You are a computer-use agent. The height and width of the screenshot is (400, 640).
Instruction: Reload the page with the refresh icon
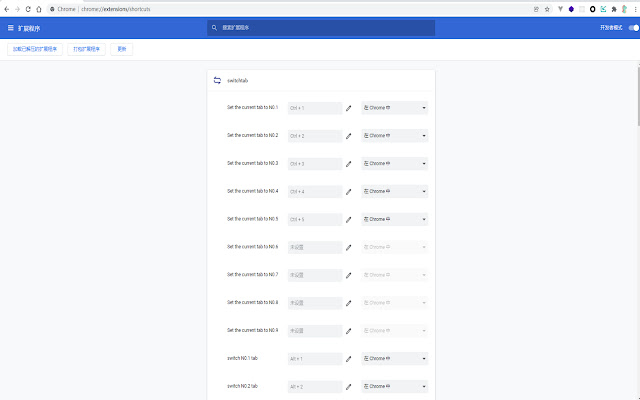(28, 9)
